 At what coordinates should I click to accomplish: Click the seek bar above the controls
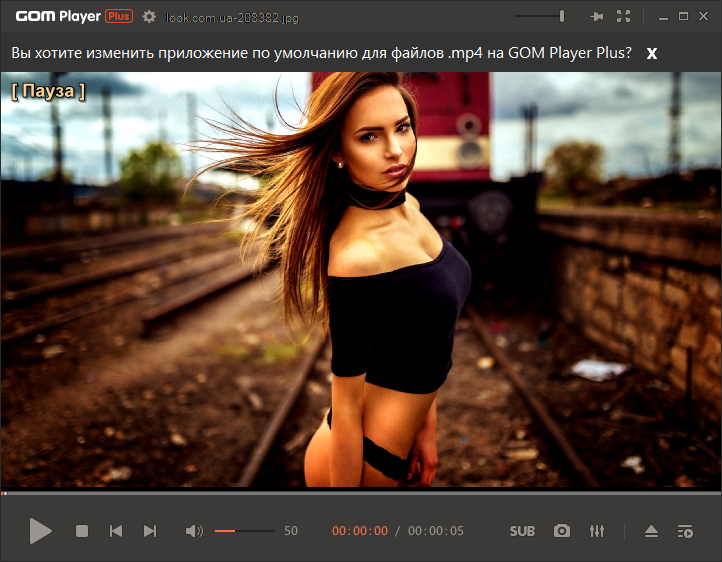coord(361,493)
